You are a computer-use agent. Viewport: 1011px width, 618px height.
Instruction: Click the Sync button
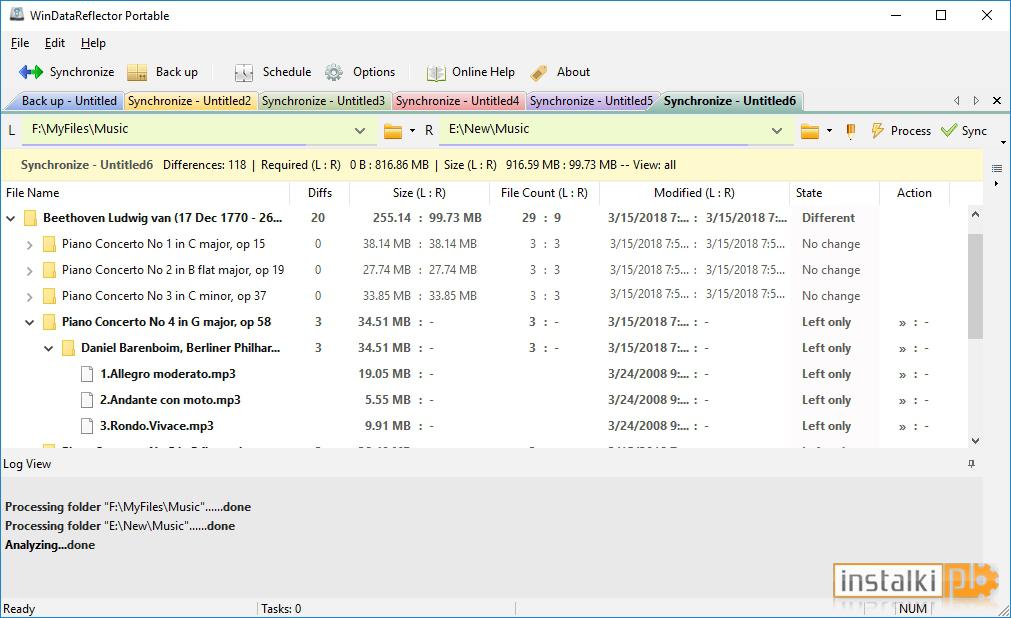(x=964, y=130)
